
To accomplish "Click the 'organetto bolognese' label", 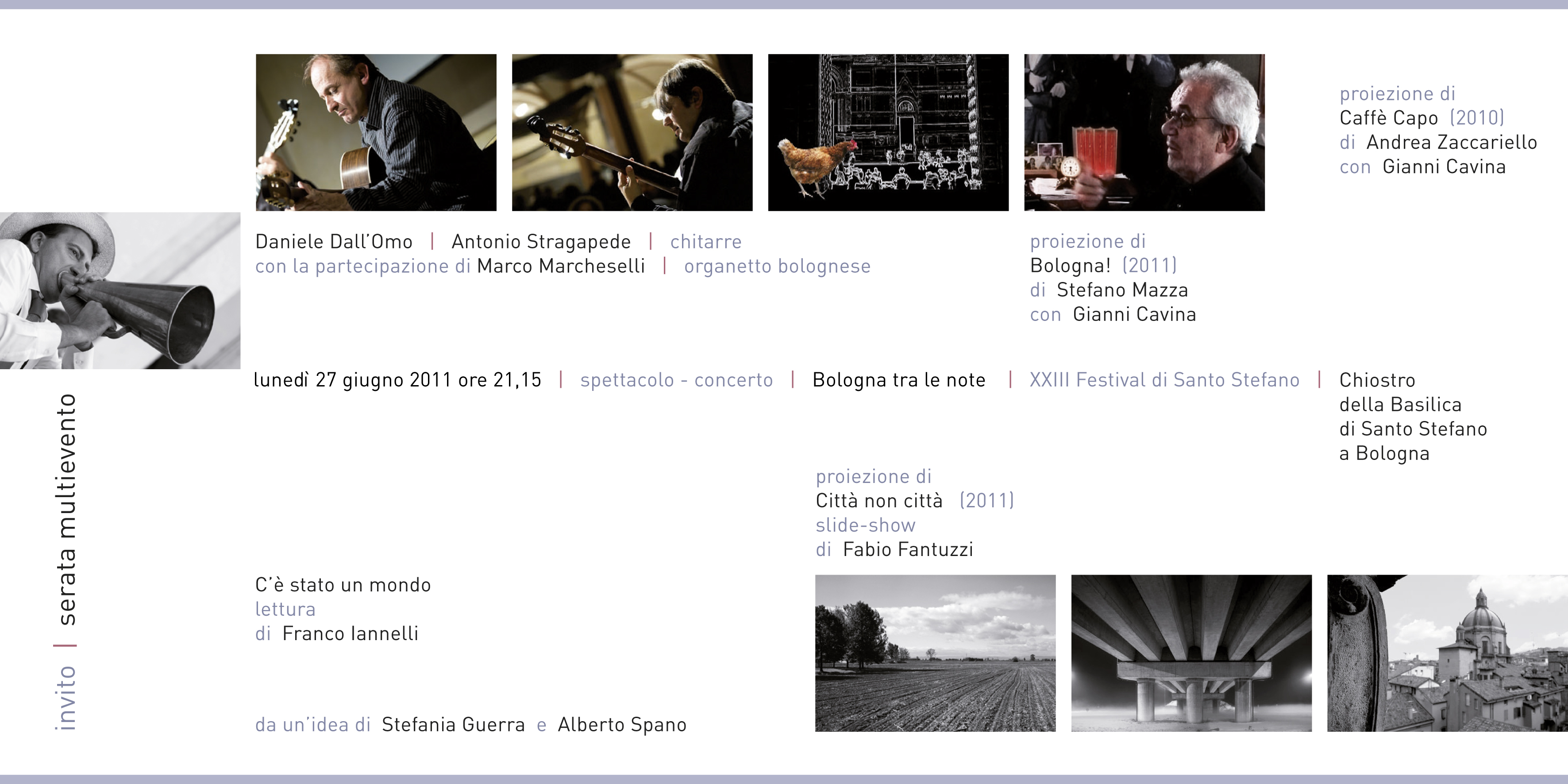I will [777, 266].
